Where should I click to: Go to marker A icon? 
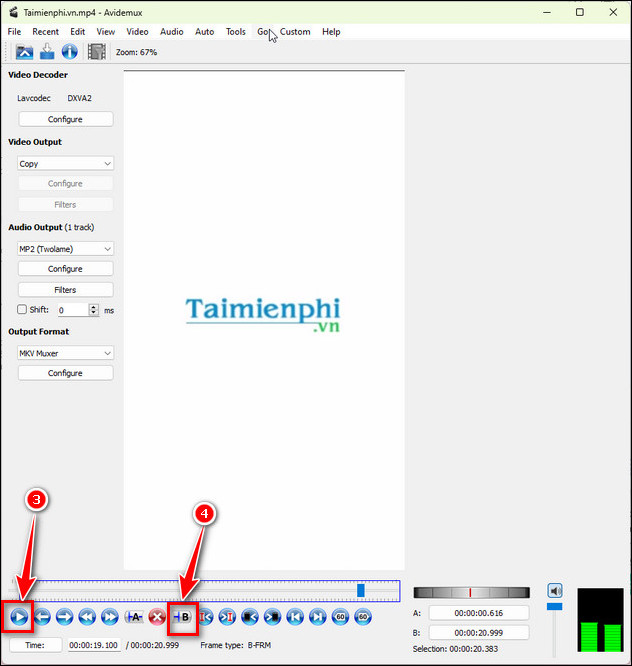pyautogui.click(x=206, y=617)
